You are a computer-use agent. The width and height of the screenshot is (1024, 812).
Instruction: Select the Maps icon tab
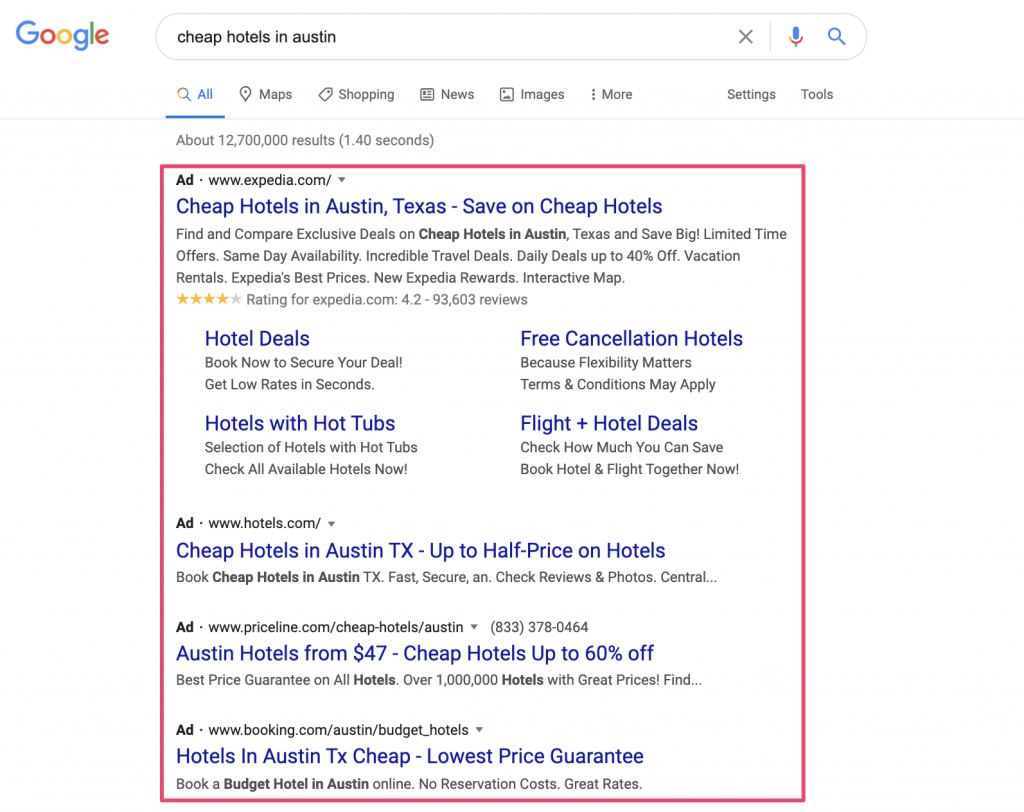pos(247,93)
